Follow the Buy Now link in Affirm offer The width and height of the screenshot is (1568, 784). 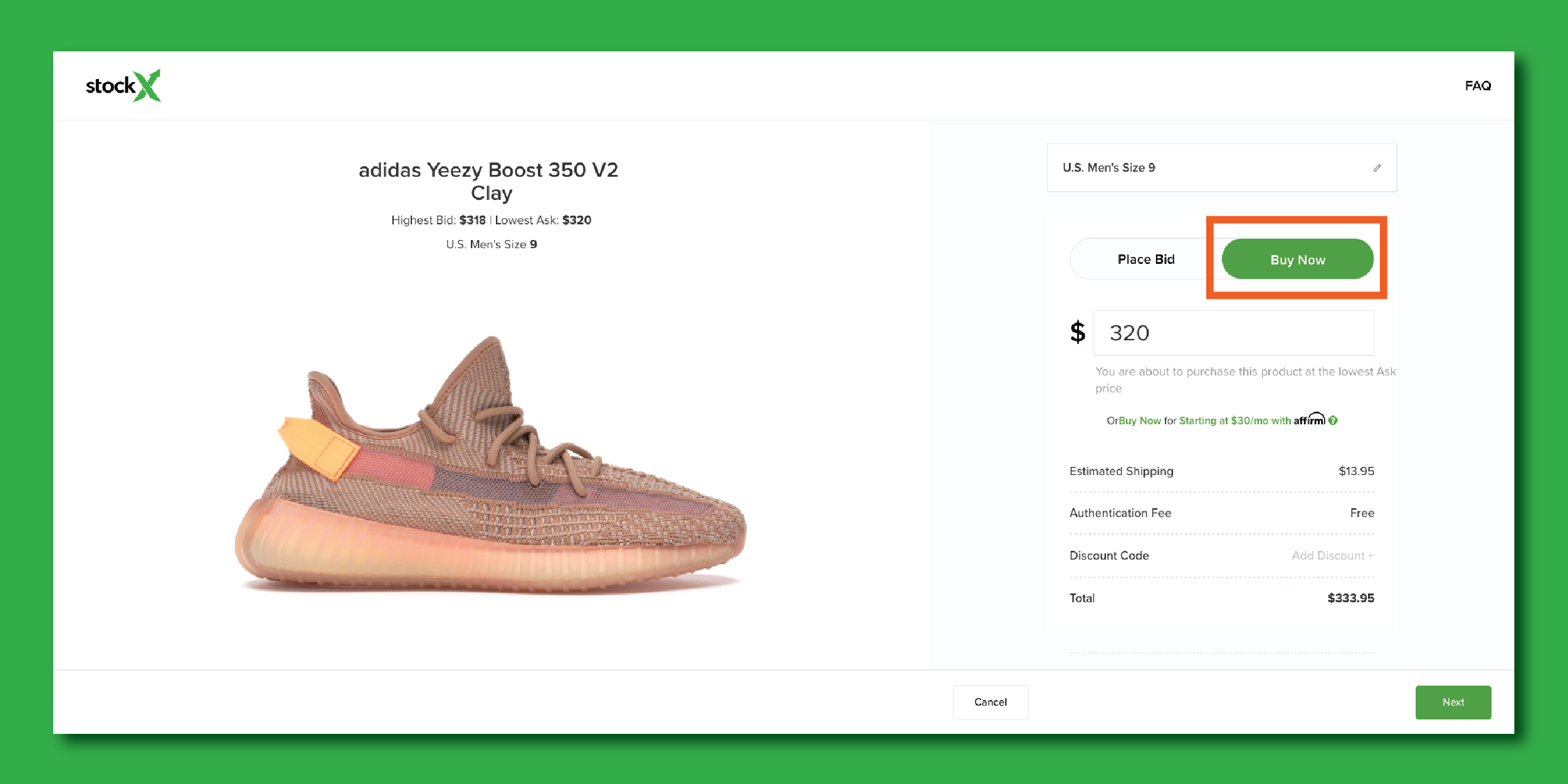pos(1140,421)
